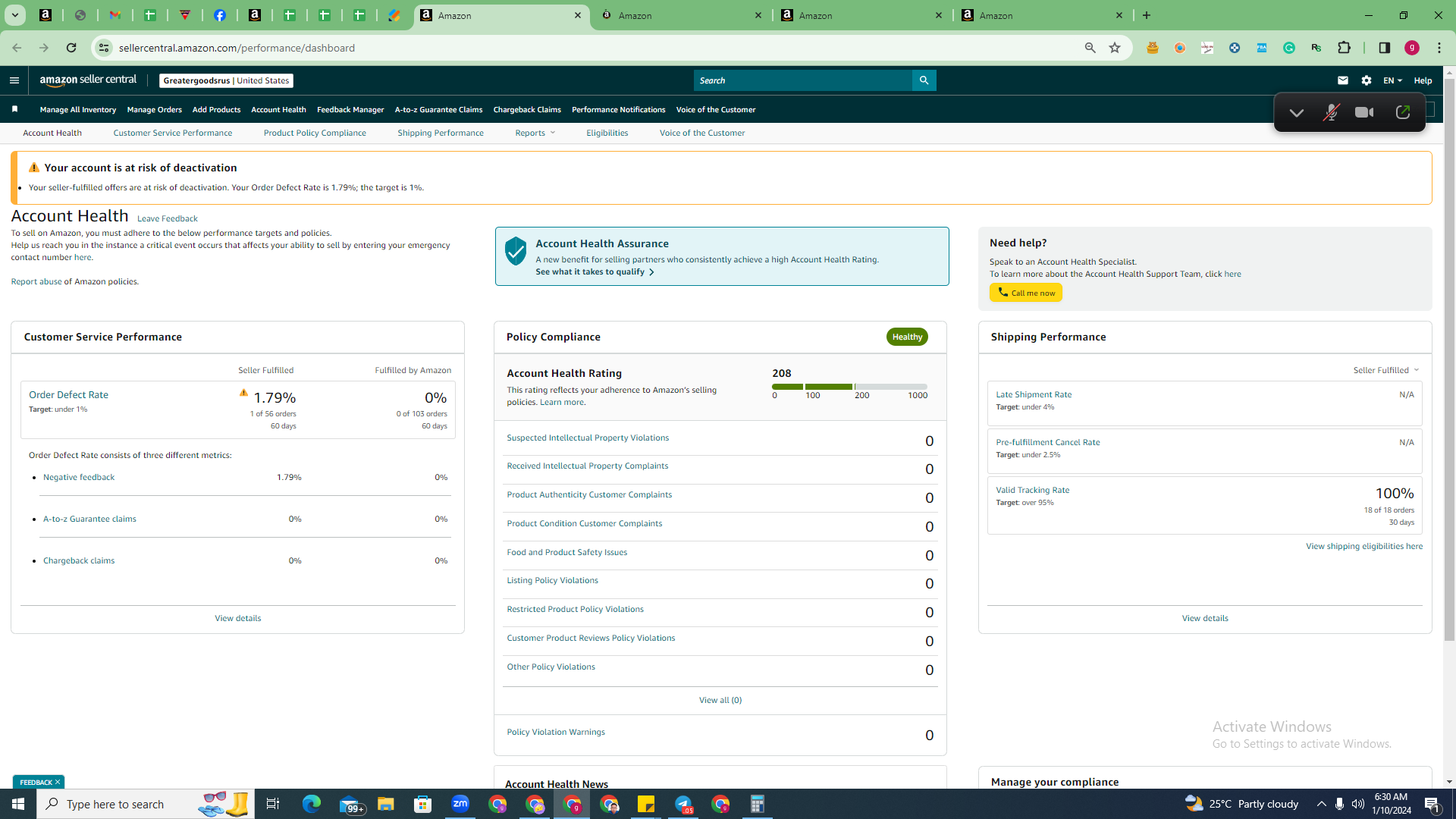The image size is (1456, 819).
Task: Open Performance Notifications menu item
Action: pos(618,109)
